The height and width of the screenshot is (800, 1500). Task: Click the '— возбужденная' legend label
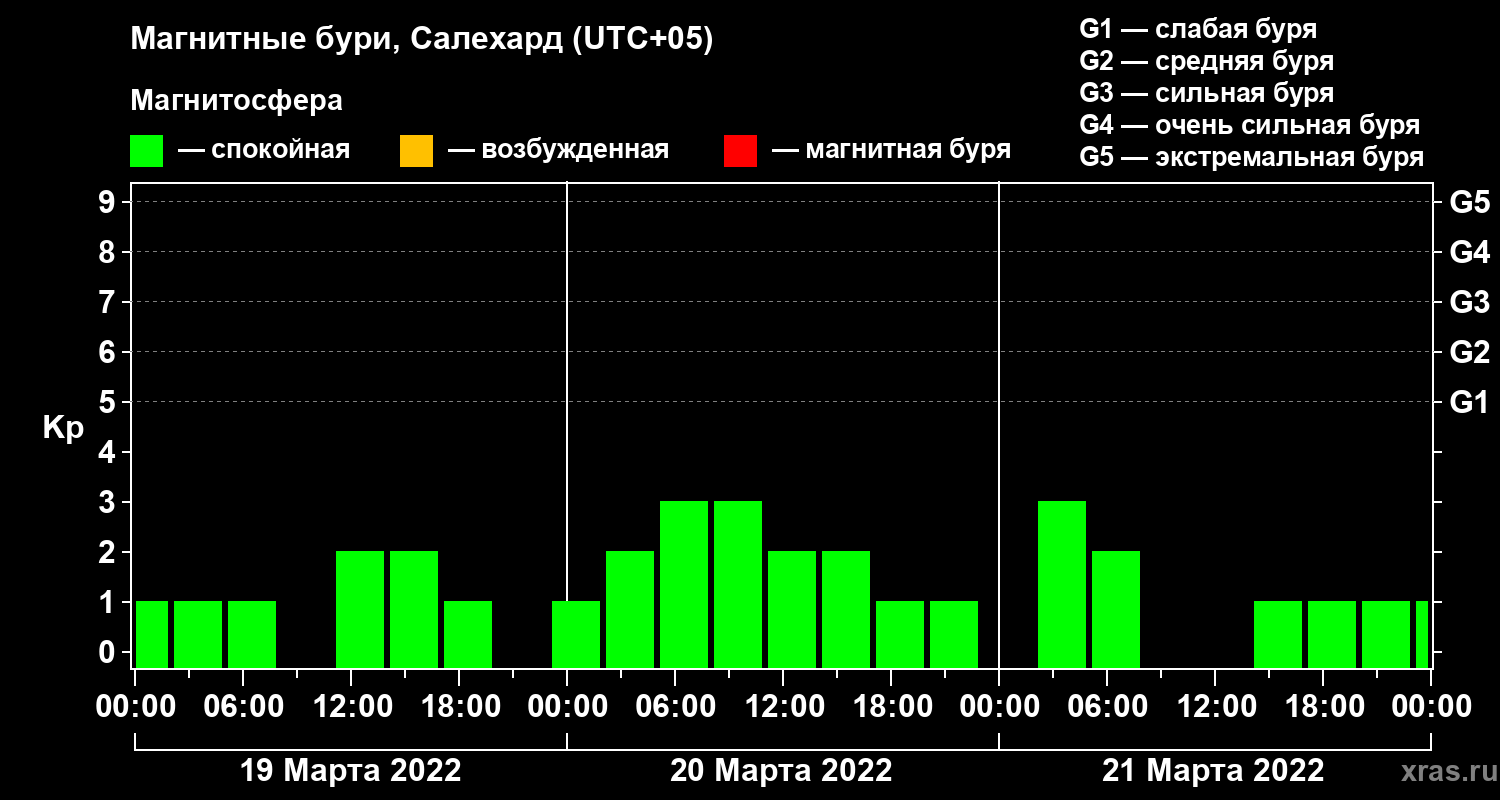point(558,150)
